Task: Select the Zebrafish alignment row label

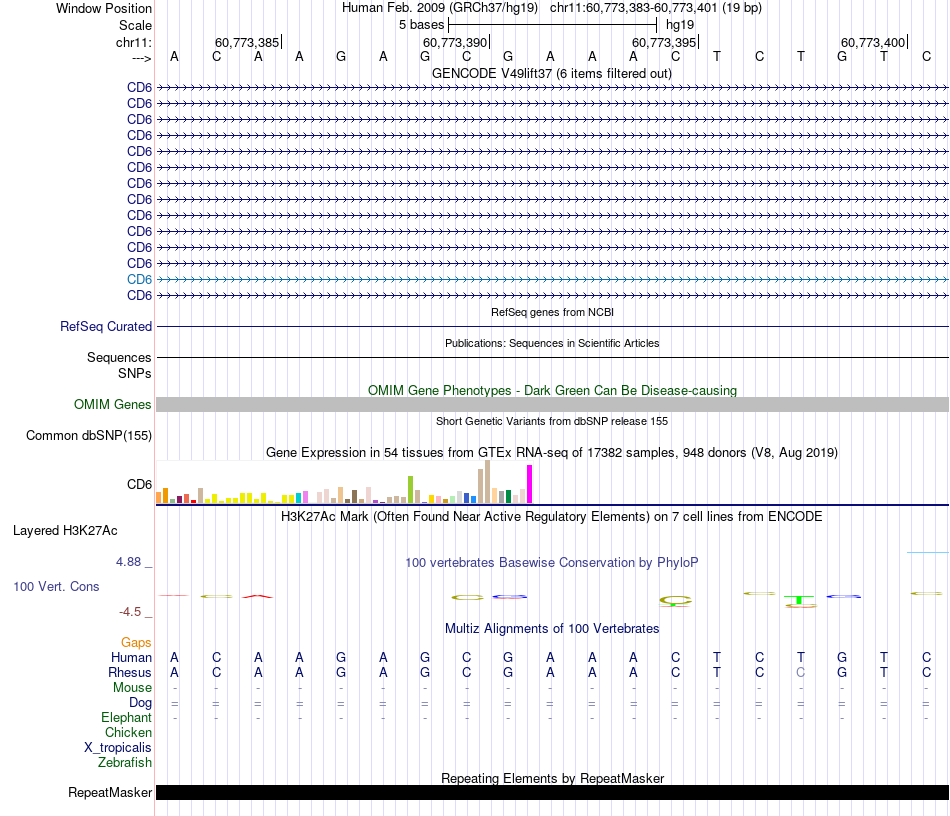Action: click(x=125, y=762)
